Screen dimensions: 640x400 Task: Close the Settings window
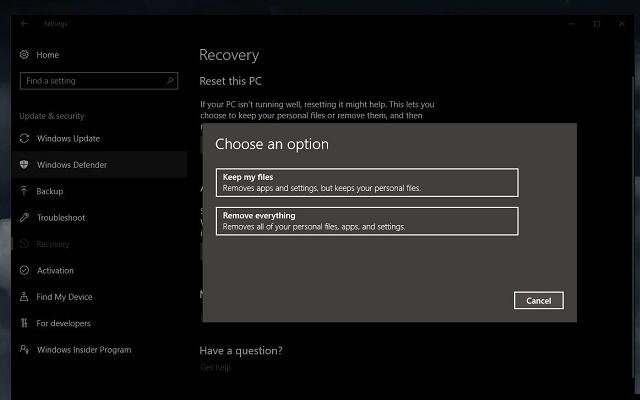pyautogui.click(x=622, y=24)
